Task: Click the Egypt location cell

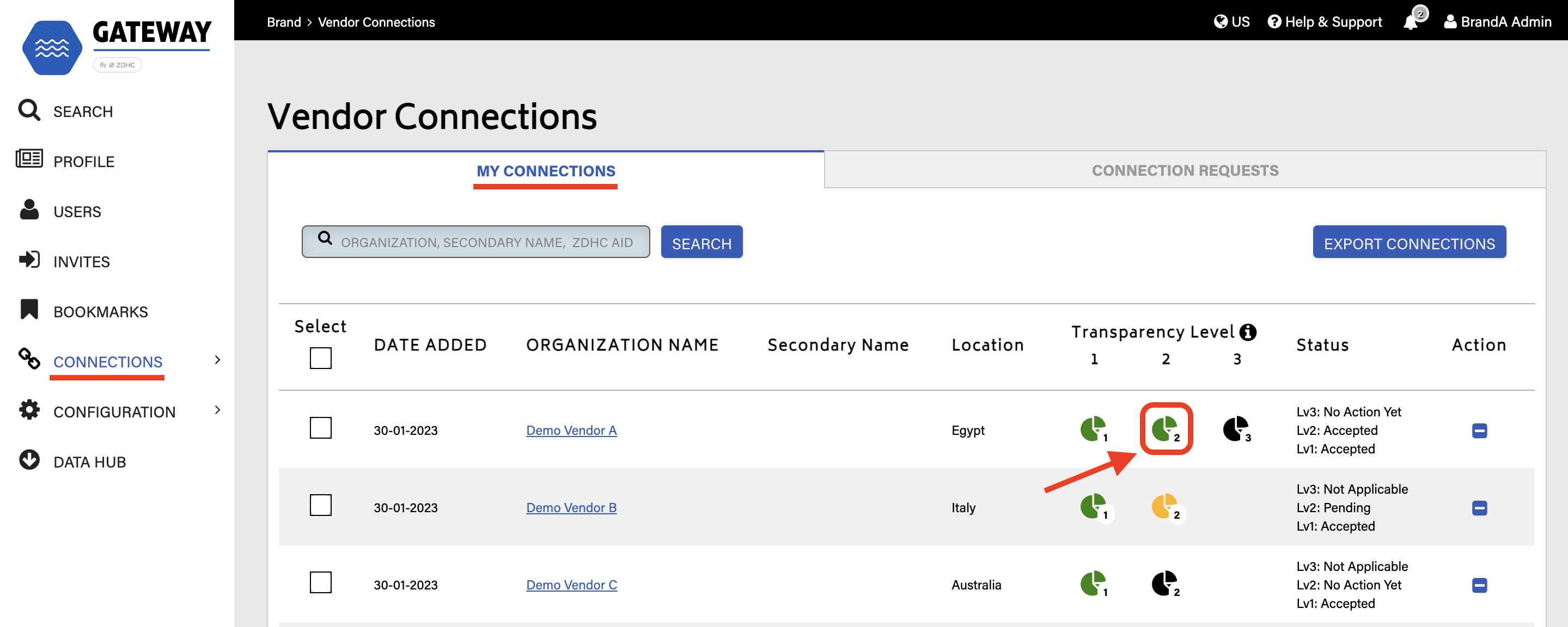Action: click(967, 431)
